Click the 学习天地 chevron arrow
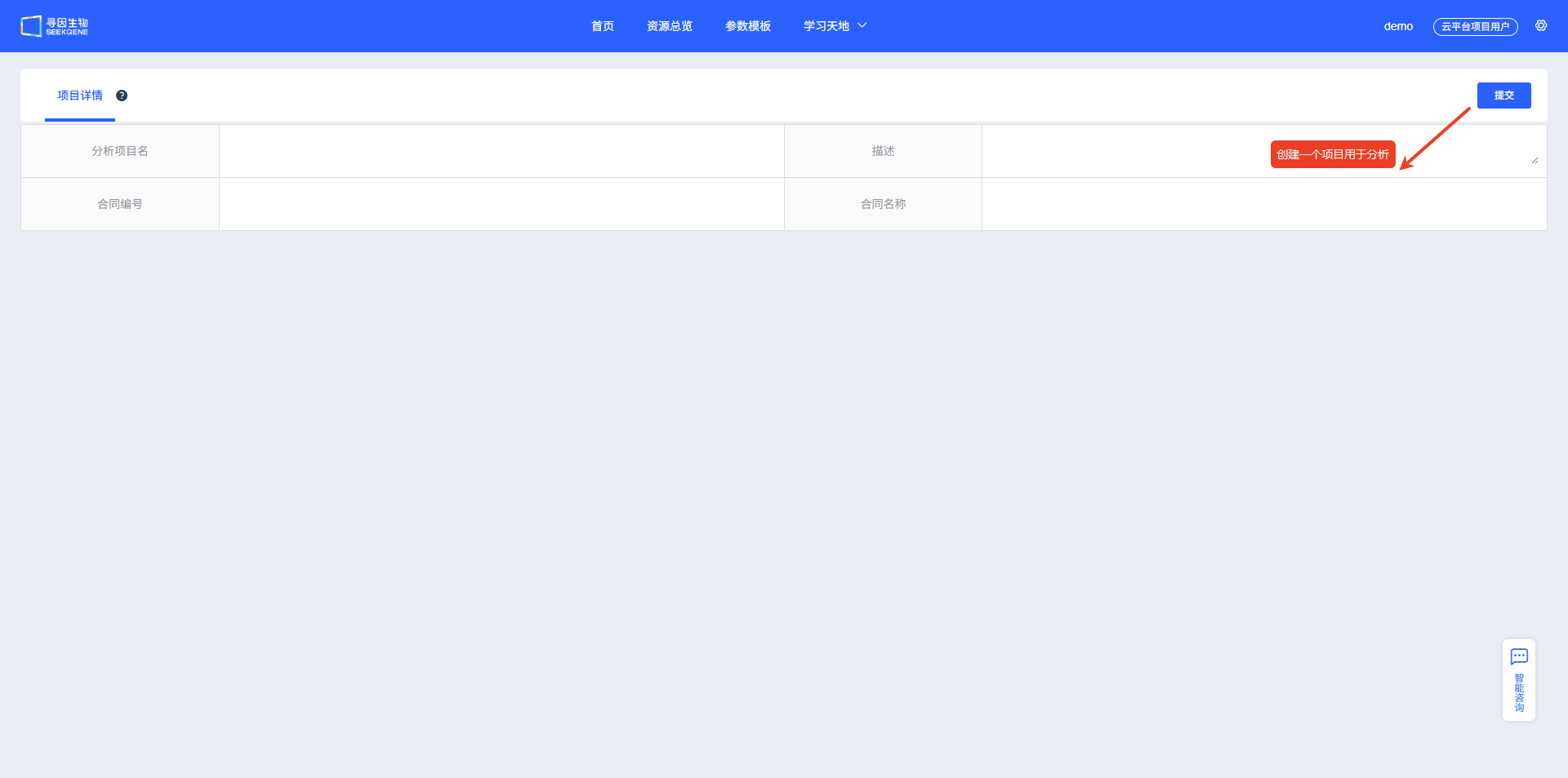This screenshot has width=1568, height=778. point(862,26)
